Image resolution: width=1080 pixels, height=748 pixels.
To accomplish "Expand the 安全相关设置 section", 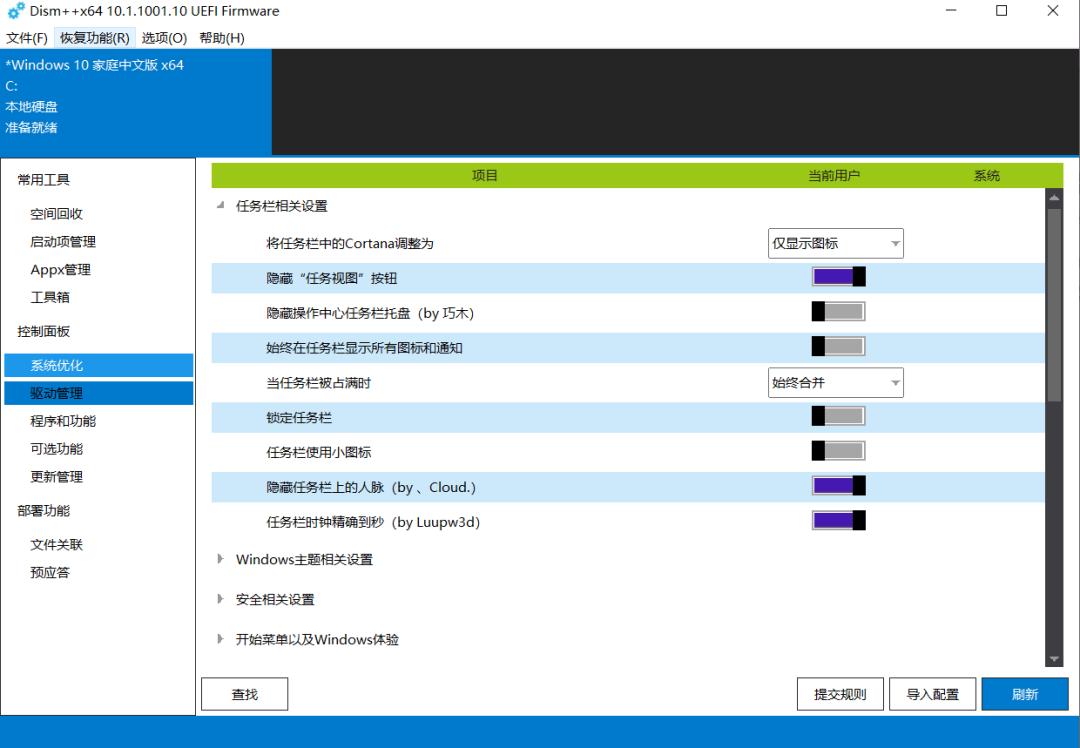I will coord(221,599).
